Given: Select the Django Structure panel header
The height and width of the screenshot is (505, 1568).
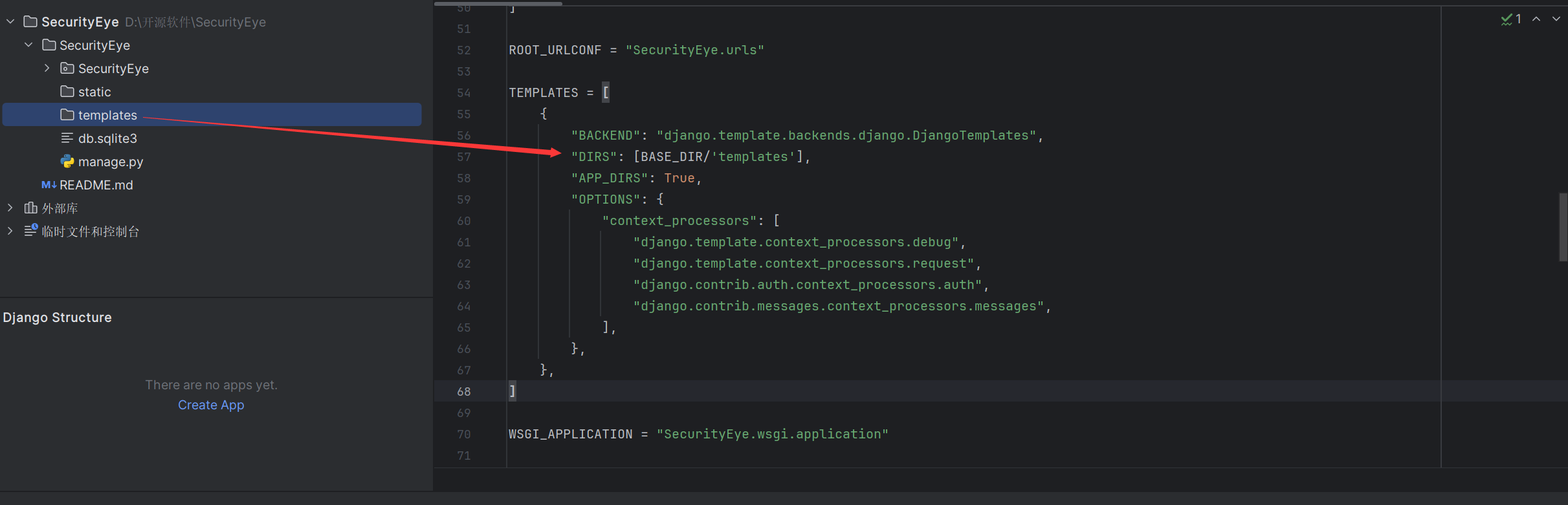Looking at the screenshot, I should pos(58,317).
